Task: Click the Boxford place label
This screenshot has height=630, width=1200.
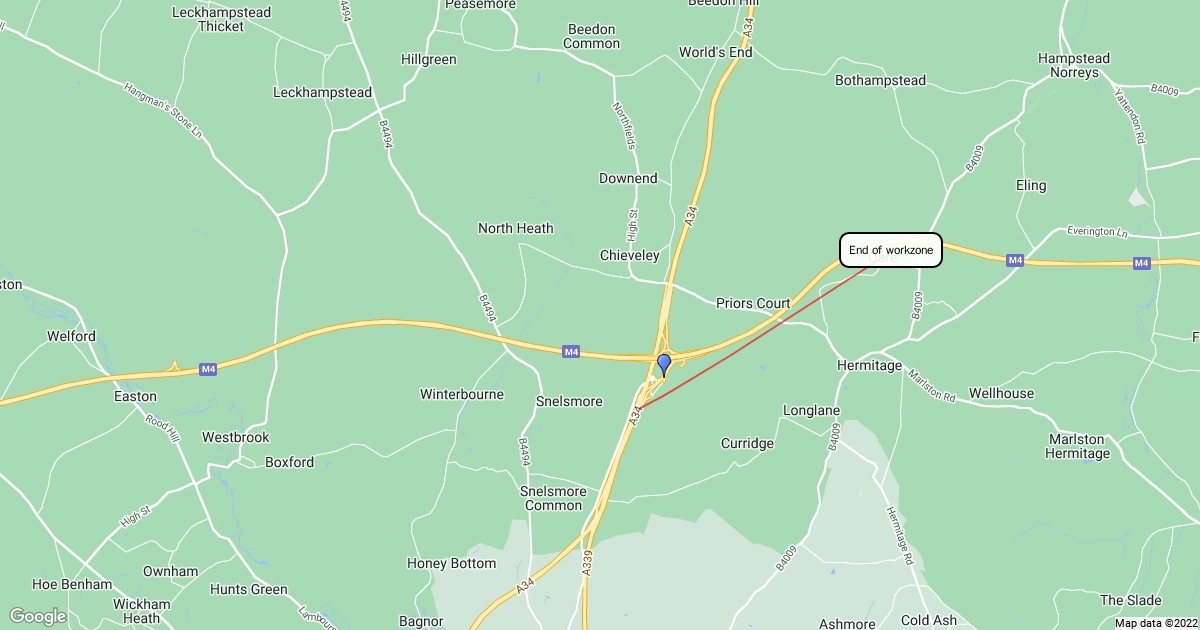Action: 289,462
